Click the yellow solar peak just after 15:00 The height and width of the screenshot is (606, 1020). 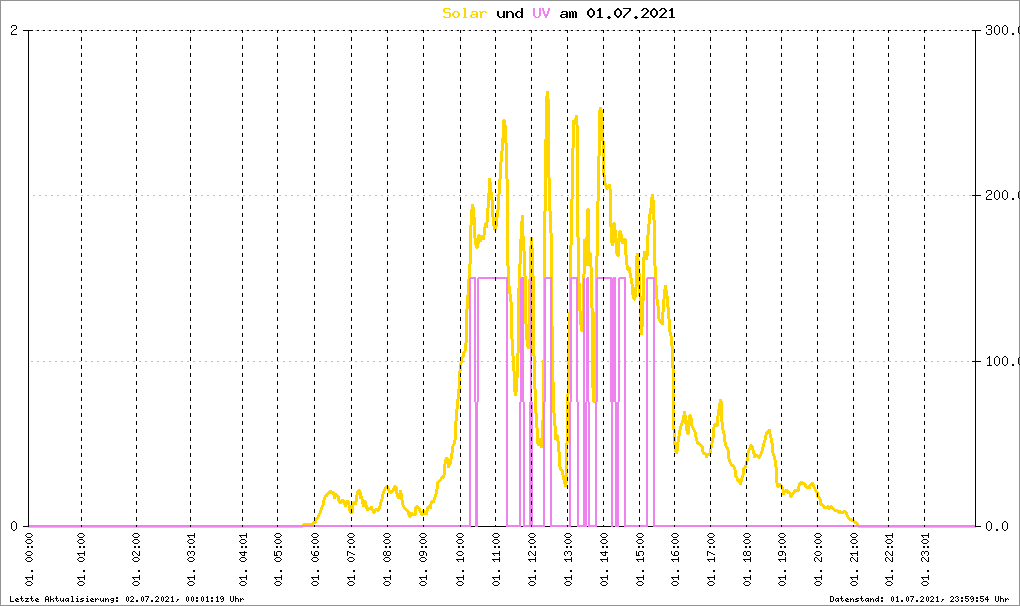click(x=652, y=197)
